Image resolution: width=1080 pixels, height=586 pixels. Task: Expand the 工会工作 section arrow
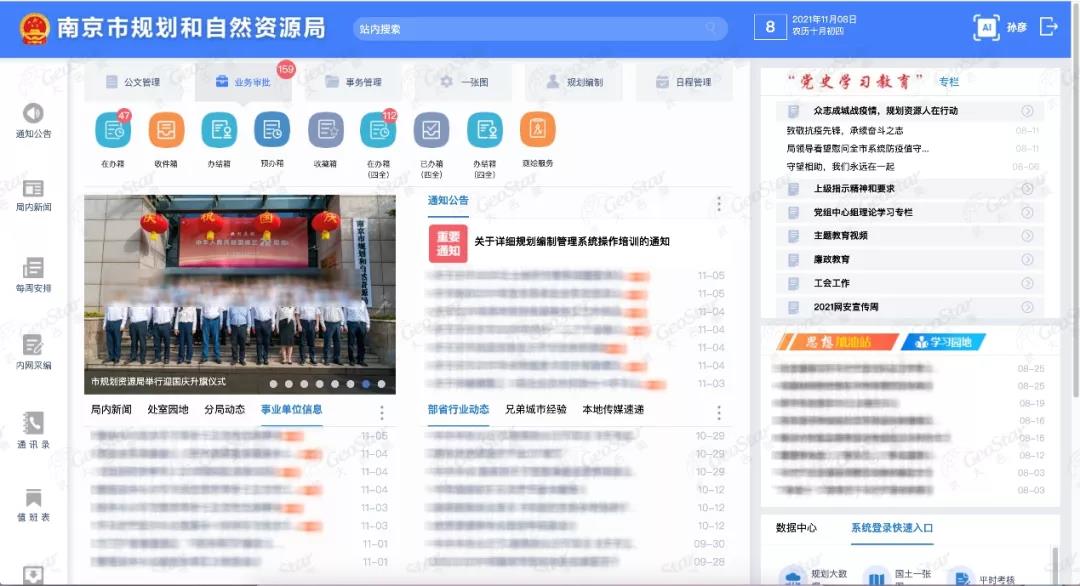[1027, 283]
